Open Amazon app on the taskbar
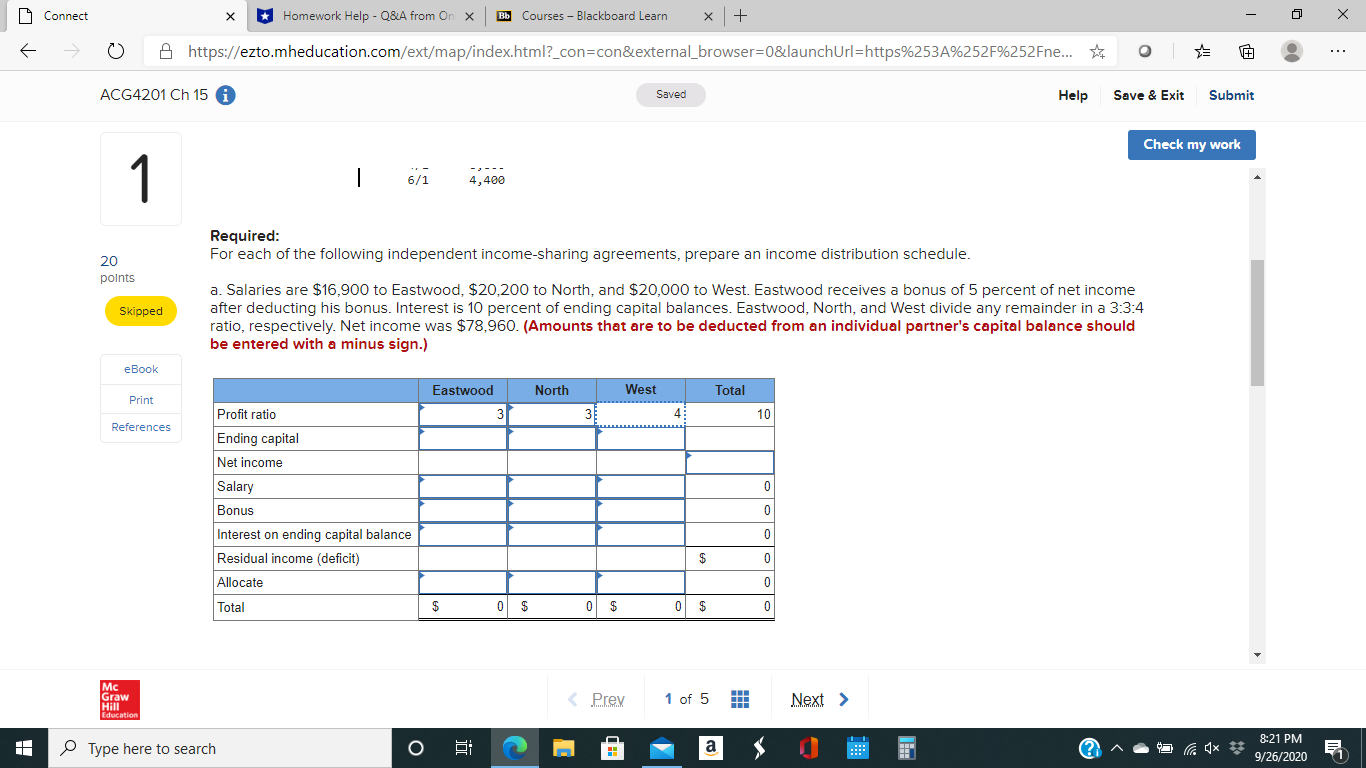1366x768 pixels. click(709, 748)
